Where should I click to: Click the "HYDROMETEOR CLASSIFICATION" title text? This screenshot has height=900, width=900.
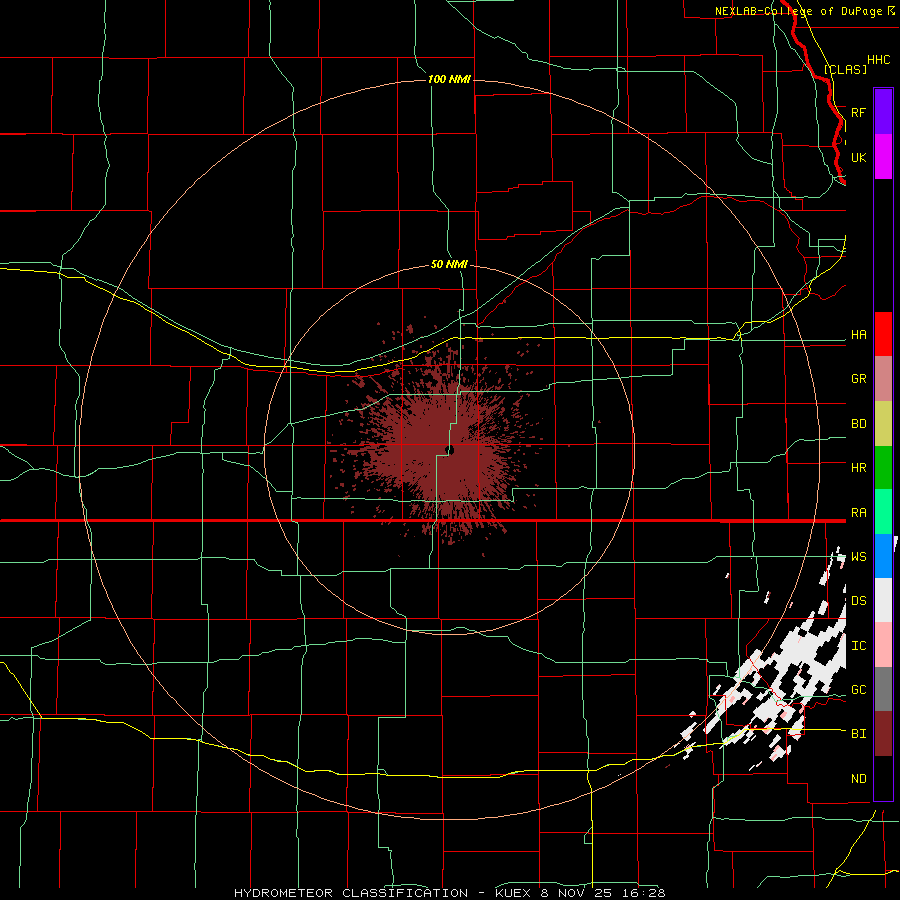point(351,893)
